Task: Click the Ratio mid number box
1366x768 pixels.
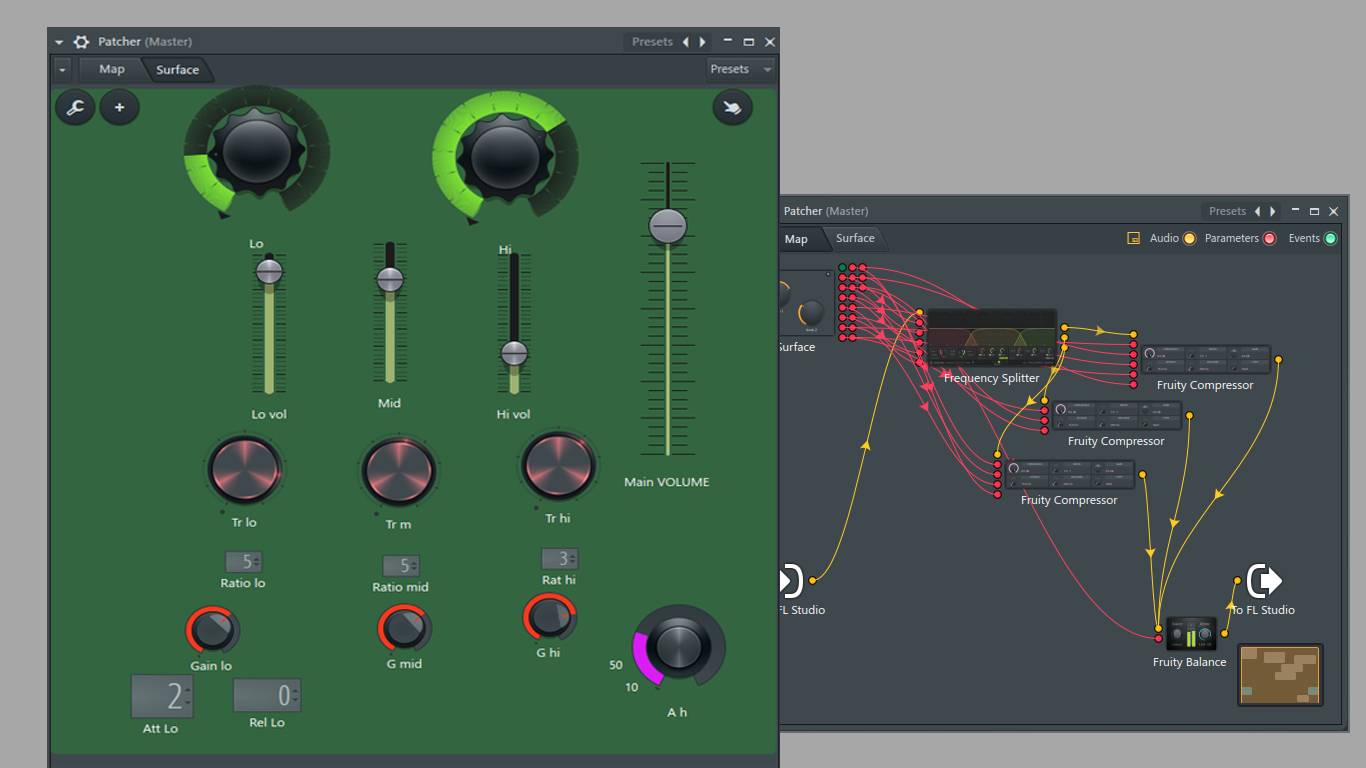Action: click(401, 566)
